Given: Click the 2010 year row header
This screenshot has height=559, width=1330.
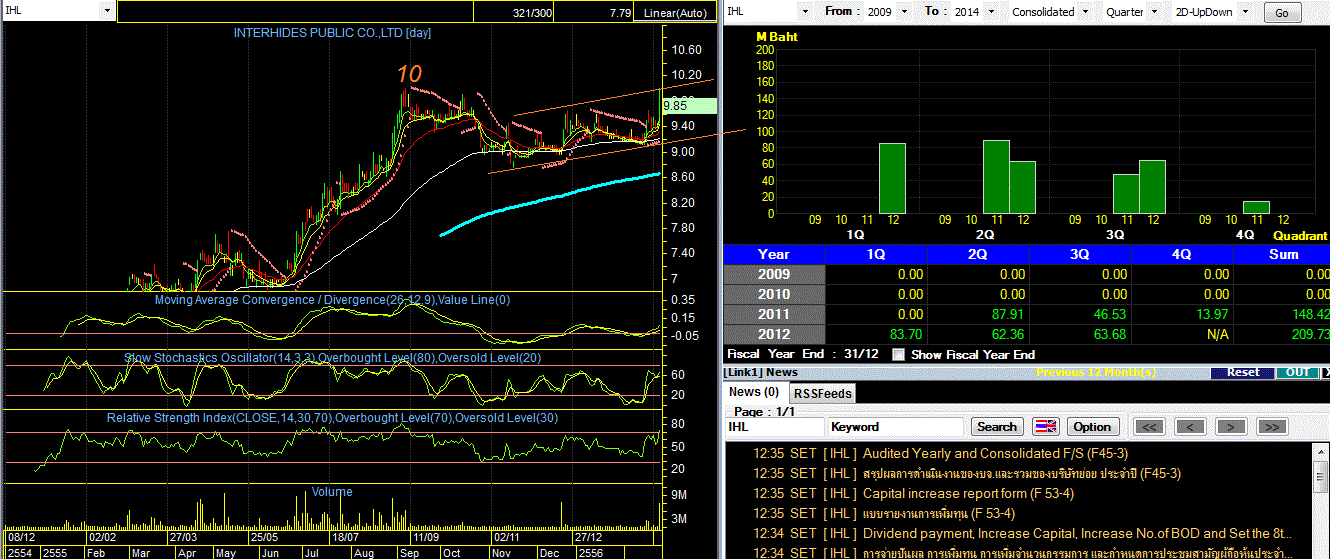Looking at the screenshot, I should point(774,294).
